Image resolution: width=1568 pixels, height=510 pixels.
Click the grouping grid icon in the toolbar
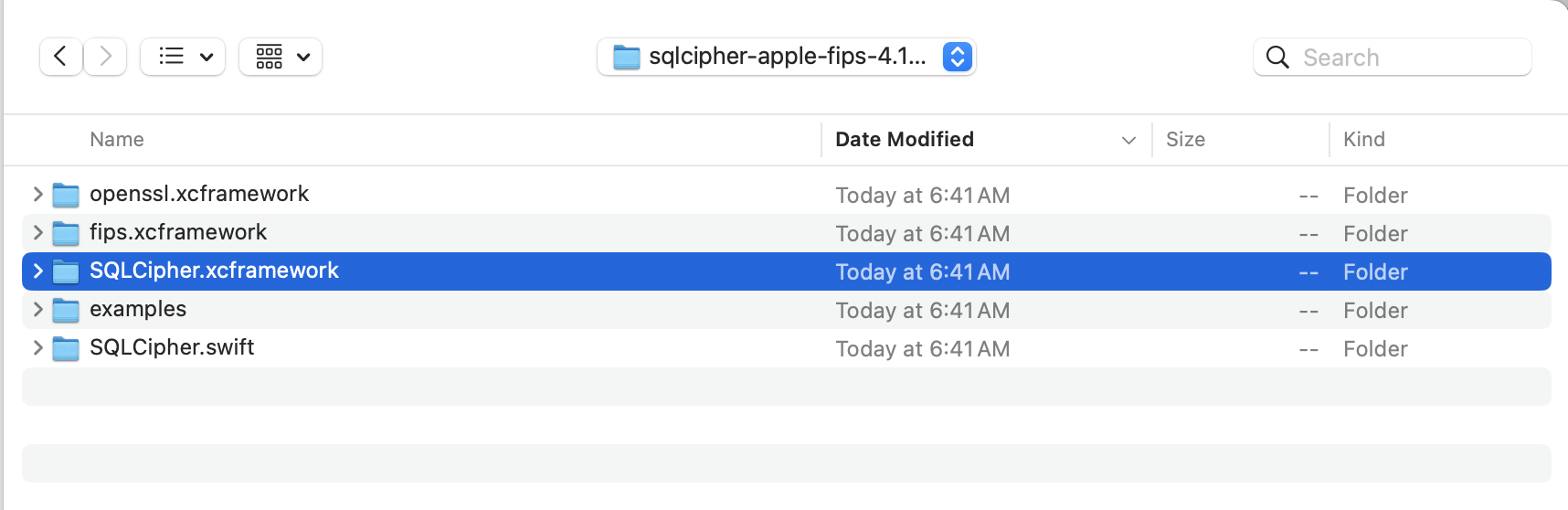coord(269,57)
